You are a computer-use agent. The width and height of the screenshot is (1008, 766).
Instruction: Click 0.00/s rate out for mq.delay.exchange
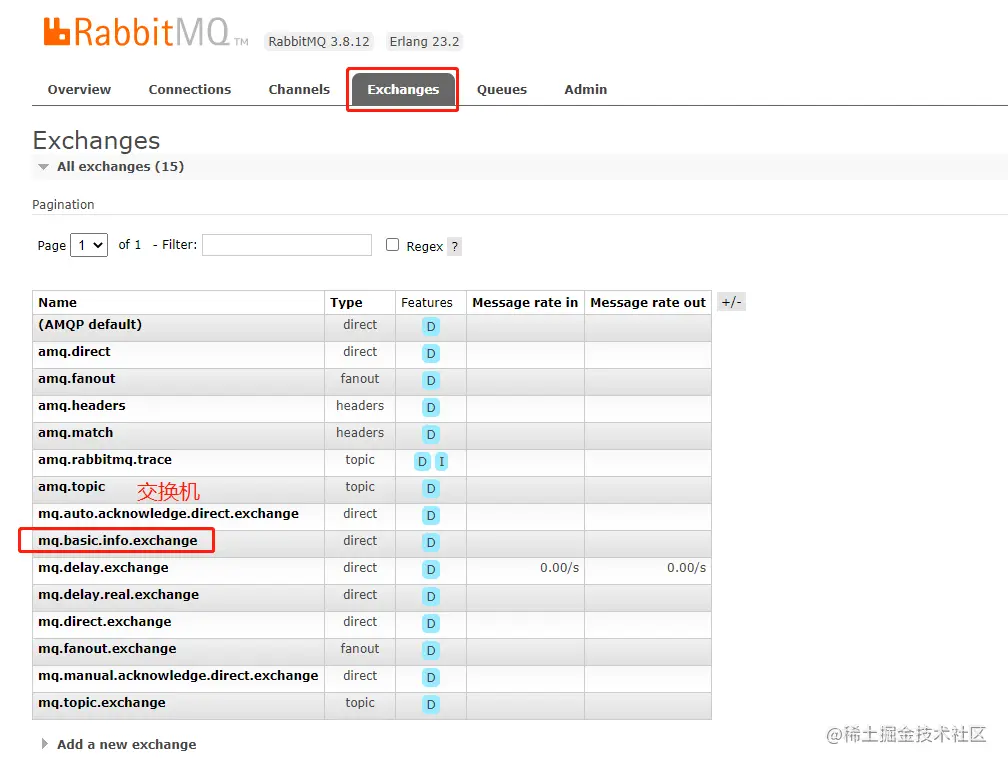tap(686, 567)
